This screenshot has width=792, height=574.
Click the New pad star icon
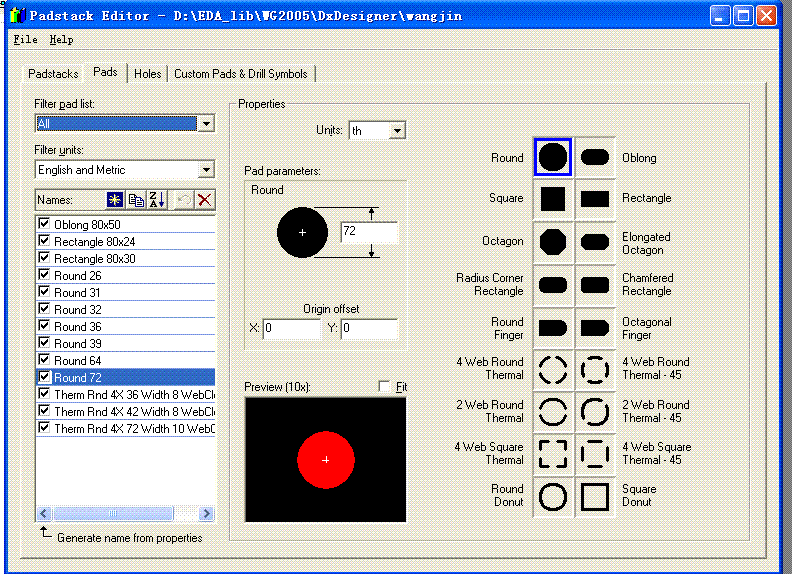(115, 200)
